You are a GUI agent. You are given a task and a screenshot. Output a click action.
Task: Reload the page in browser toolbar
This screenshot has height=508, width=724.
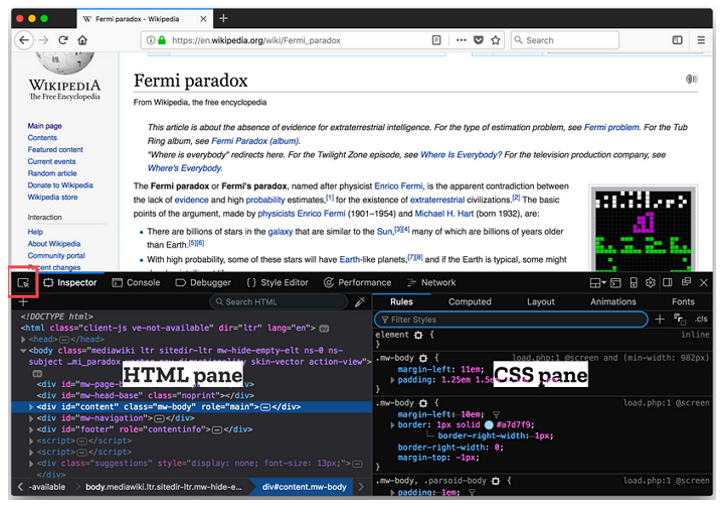[x=63, y=40]
